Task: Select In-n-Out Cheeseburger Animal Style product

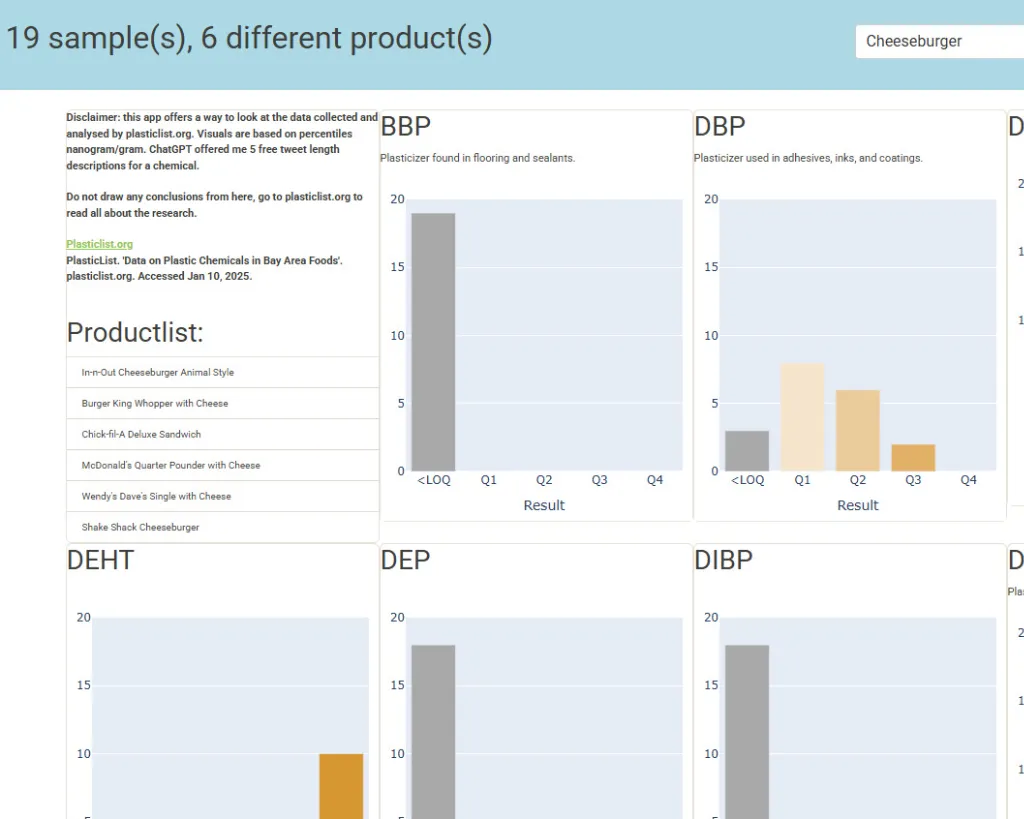Action: (x=157, y=372)
